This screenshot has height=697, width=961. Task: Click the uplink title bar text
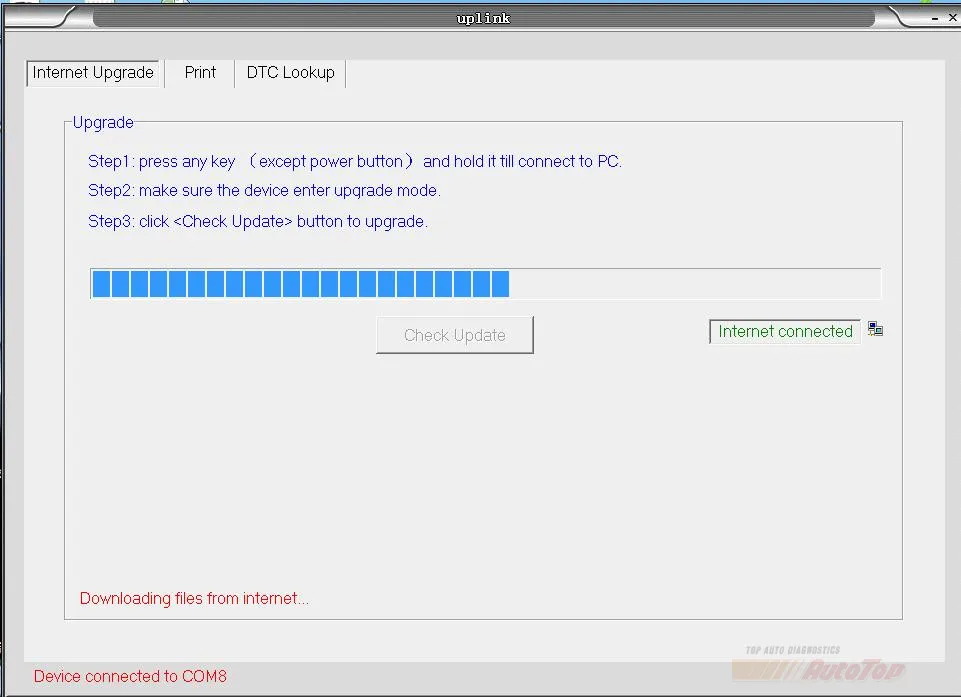click(484, 18)
